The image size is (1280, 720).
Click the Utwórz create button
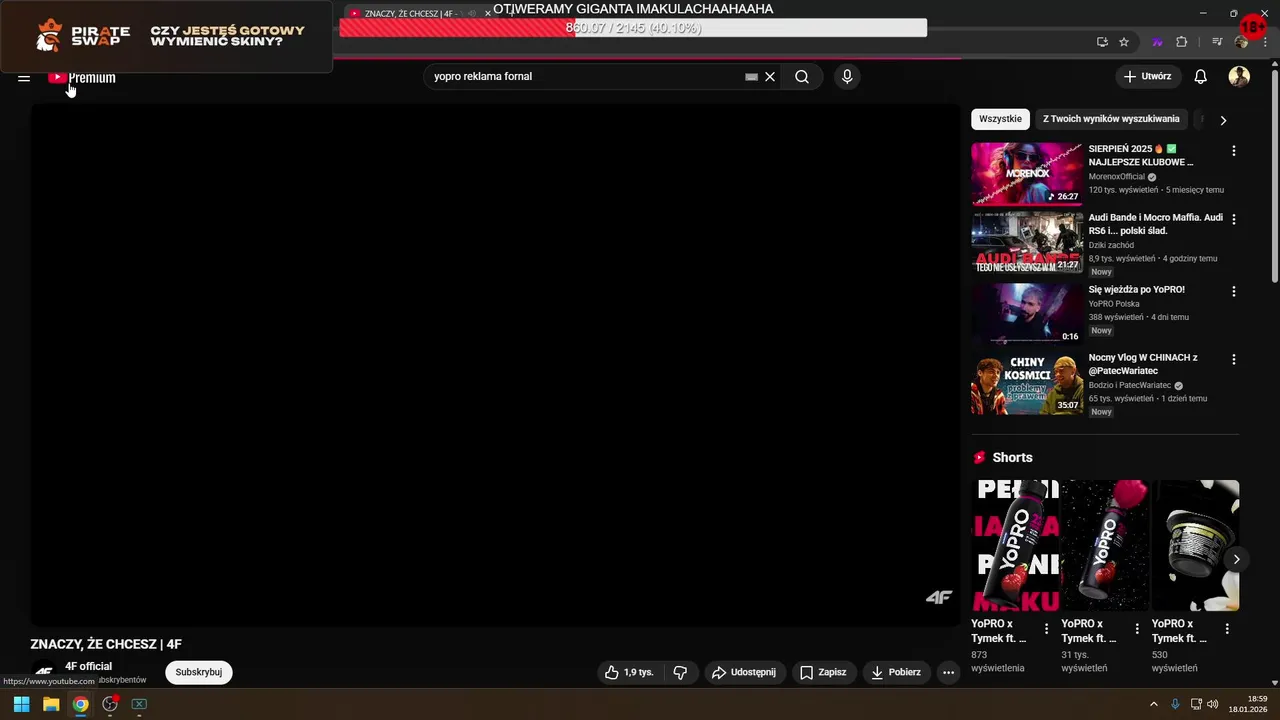[1148, 77]
